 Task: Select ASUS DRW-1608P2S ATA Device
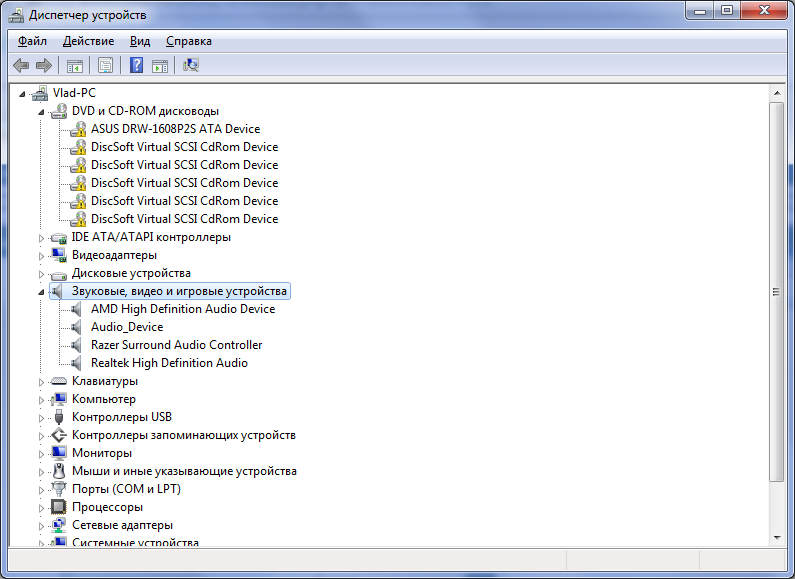(175, 129)
